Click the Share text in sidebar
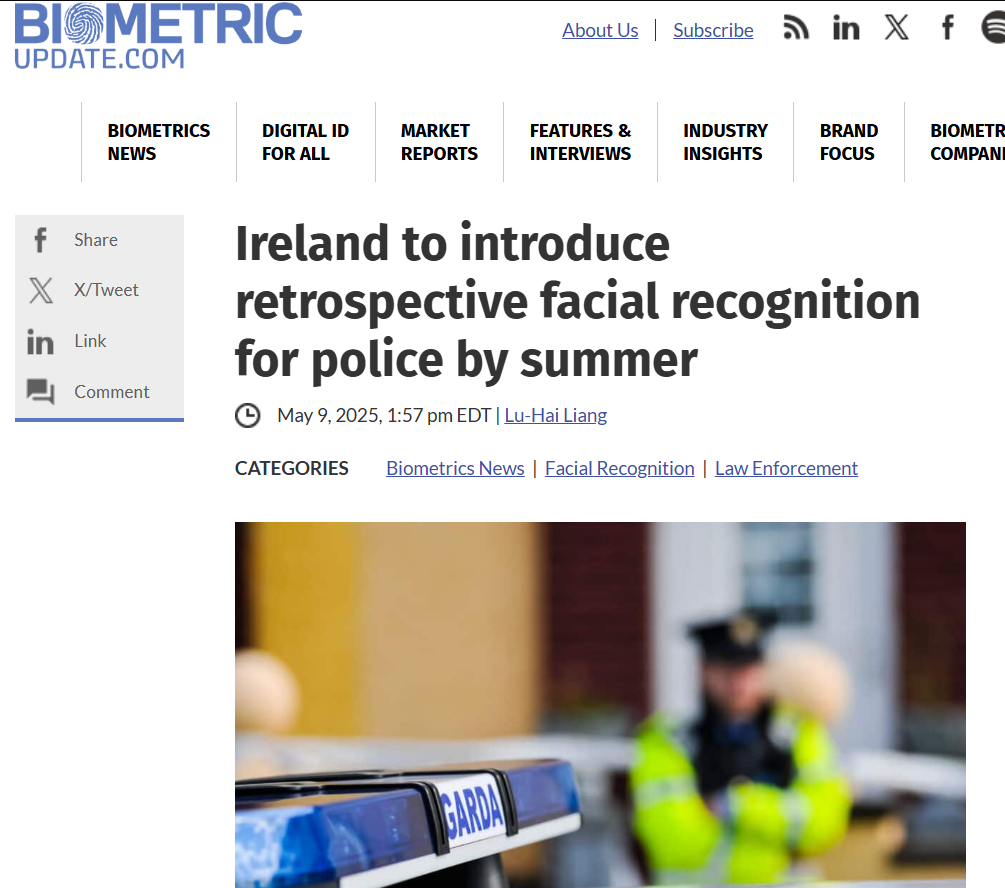The height and width of the screenshot is (888, 1005). tap(96, 240)
